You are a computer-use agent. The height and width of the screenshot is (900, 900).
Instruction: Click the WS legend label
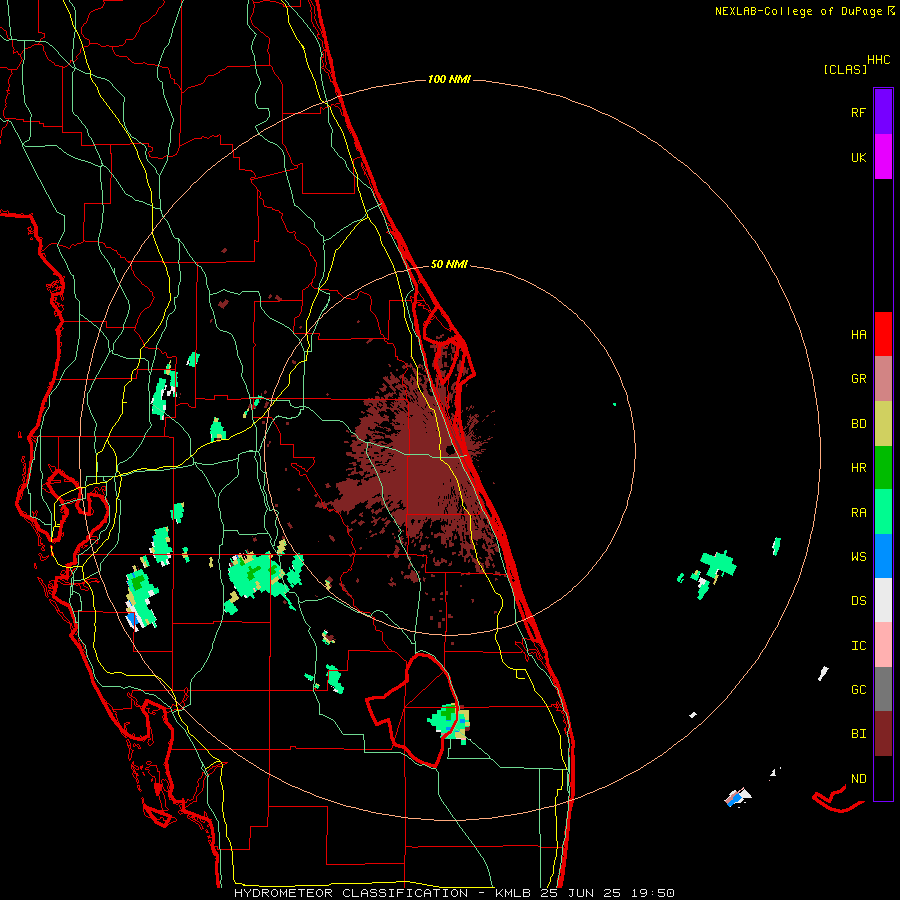point(858,557)
